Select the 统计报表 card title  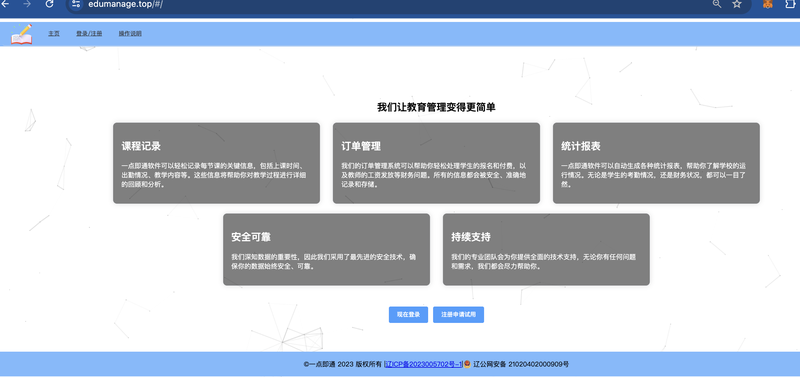pos(581,146)
